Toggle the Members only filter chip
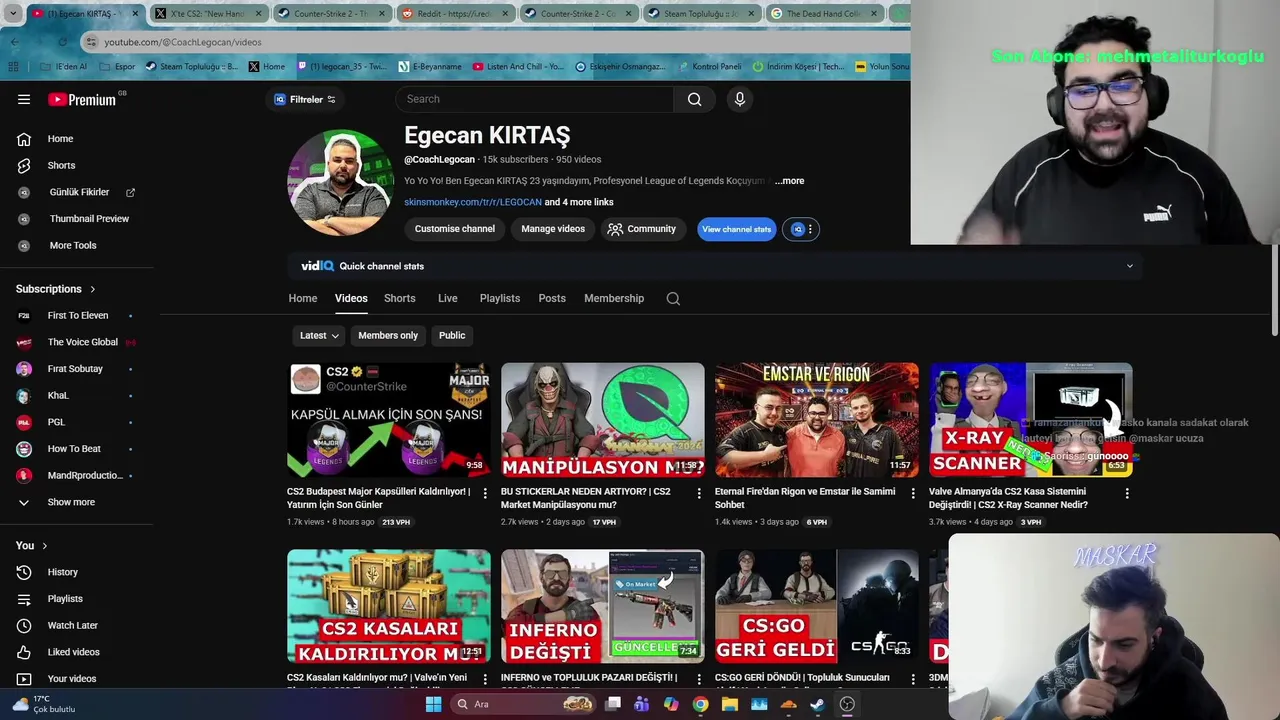 388,336
